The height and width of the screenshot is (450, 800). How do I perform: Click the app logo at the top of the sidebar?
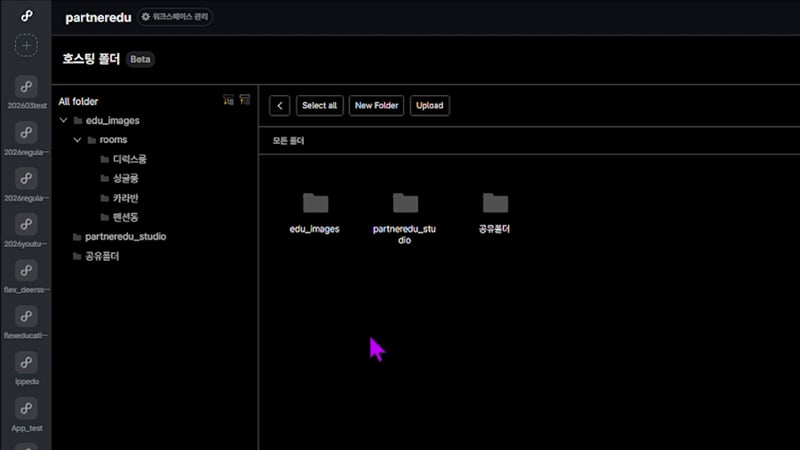click(27, 16)
